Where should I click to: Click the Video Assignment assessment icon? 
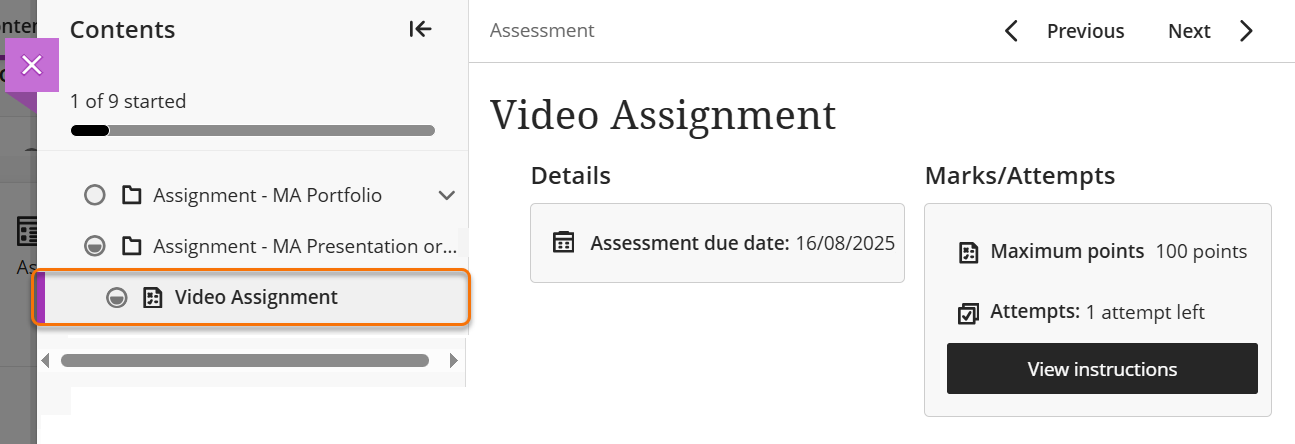153,297
